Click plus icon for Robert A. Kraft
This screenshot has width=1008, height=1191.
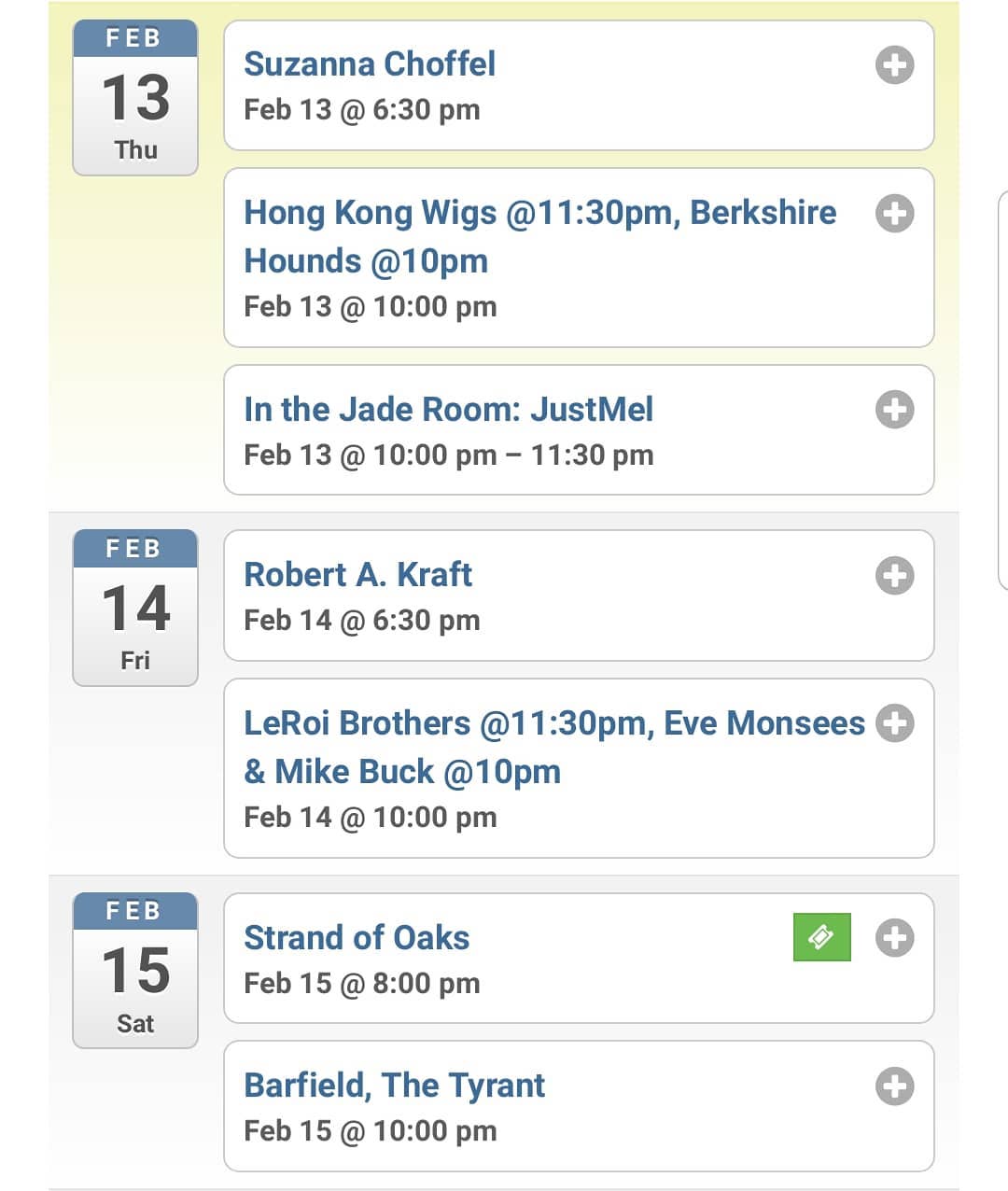click(x=894, y=576)
